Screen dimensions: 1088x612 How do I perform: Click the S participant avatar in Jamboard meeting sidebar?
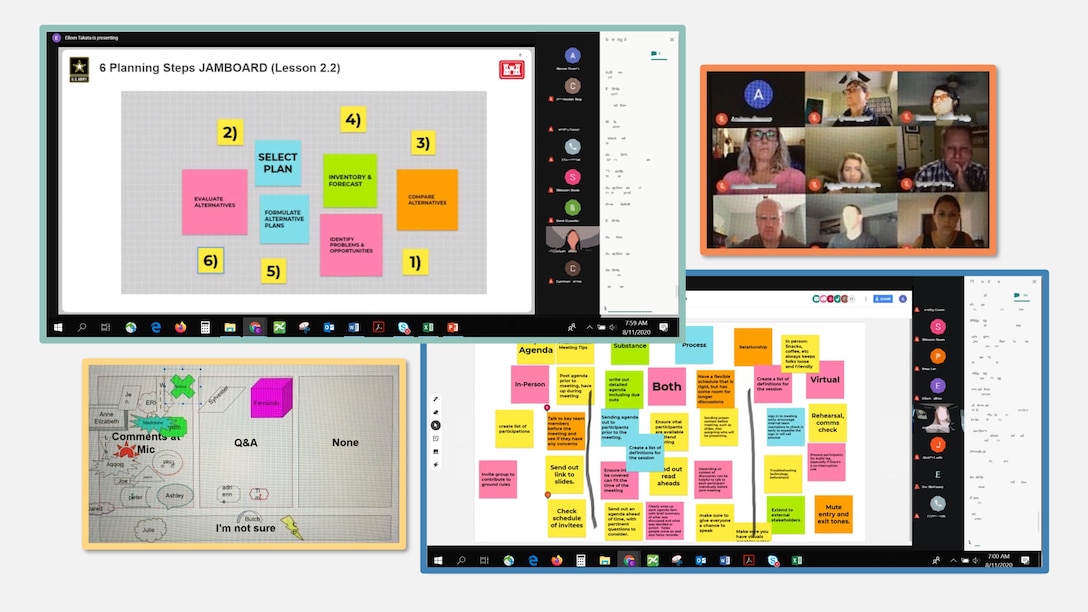click(x=937, y=327)
